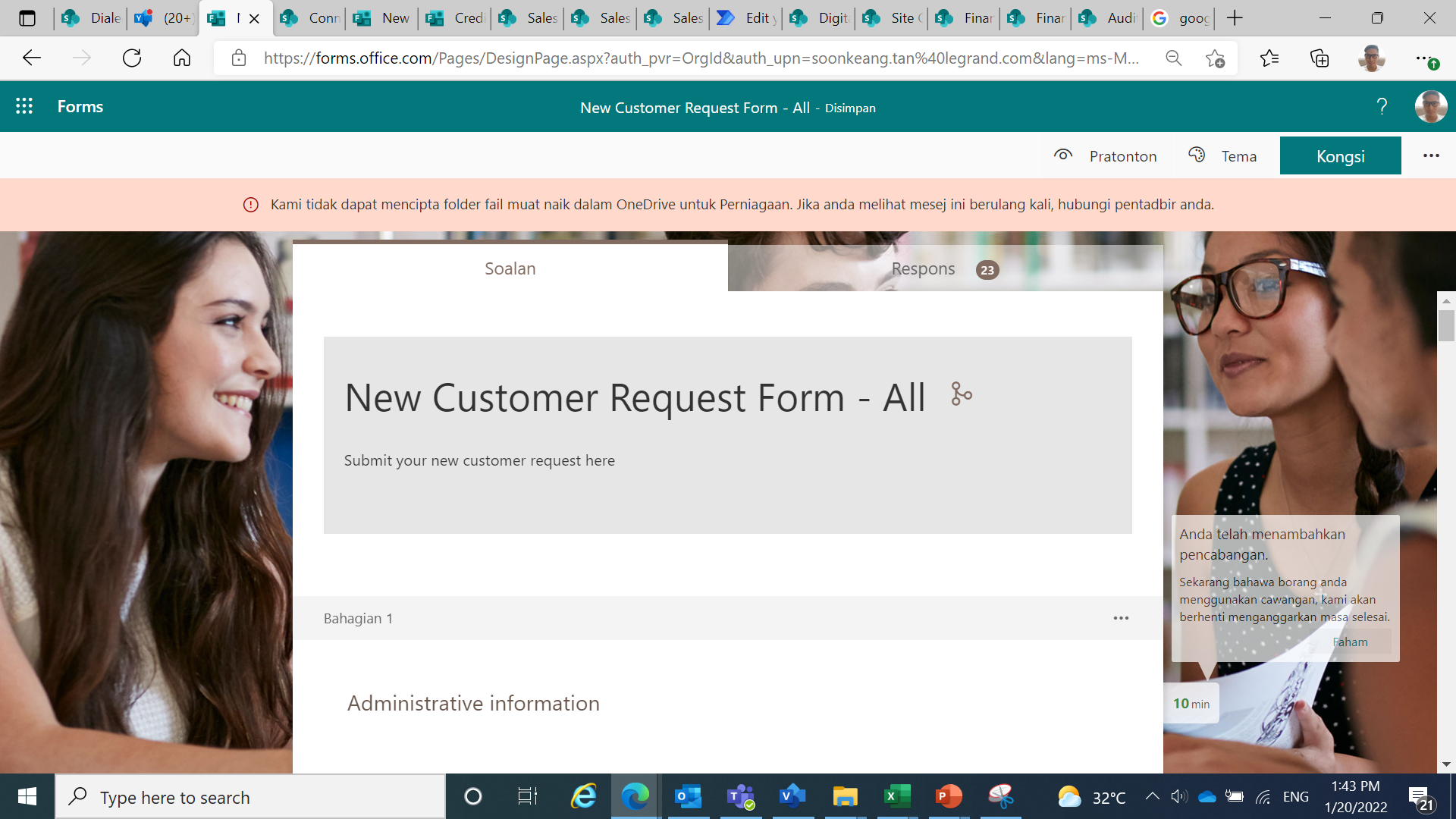Open your account avatar menu
This screenshot has width=1456, height=819.
(1429, 106)
